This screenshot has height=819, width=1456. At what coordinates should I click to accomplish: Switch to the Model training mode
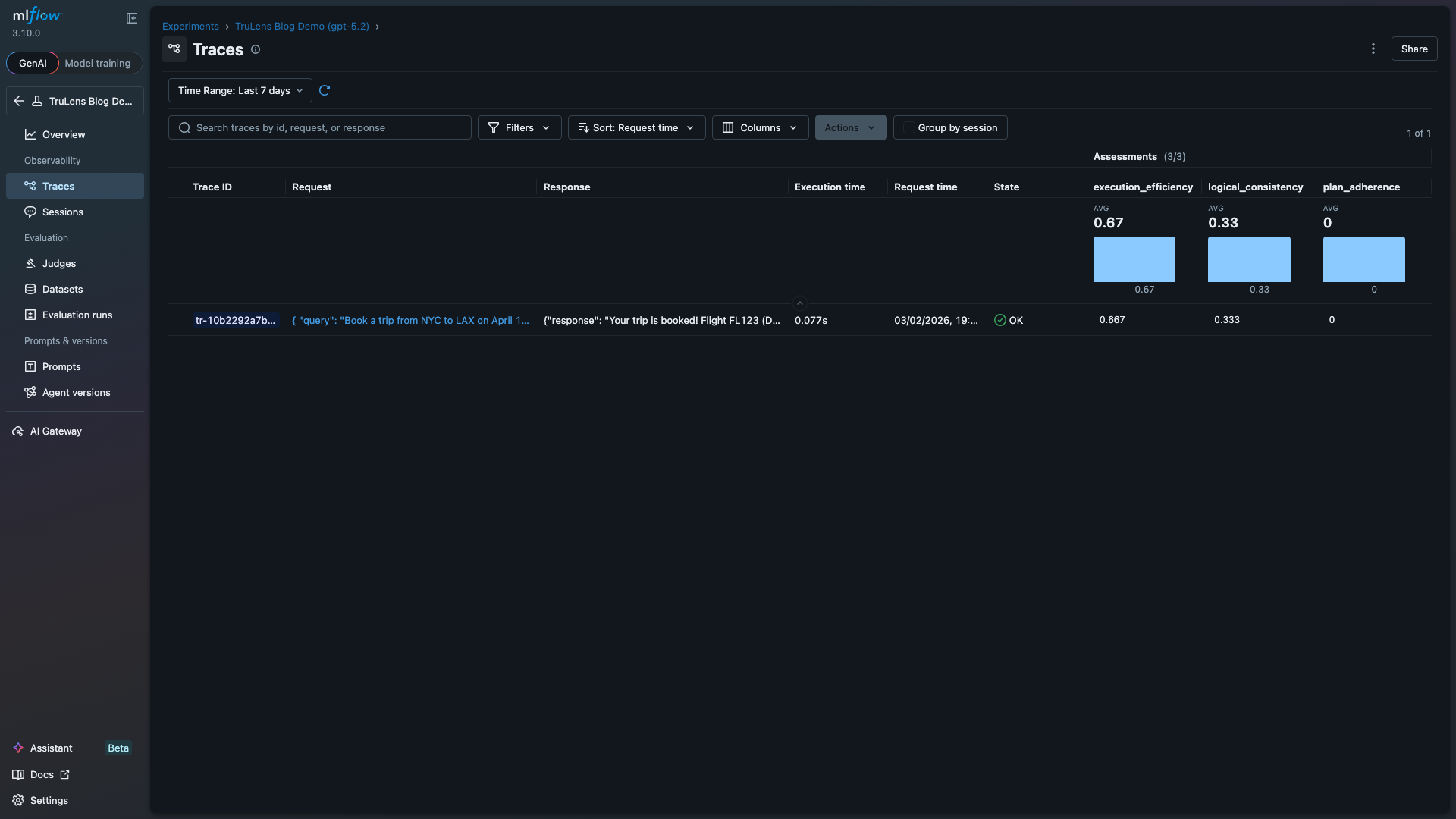98,63
